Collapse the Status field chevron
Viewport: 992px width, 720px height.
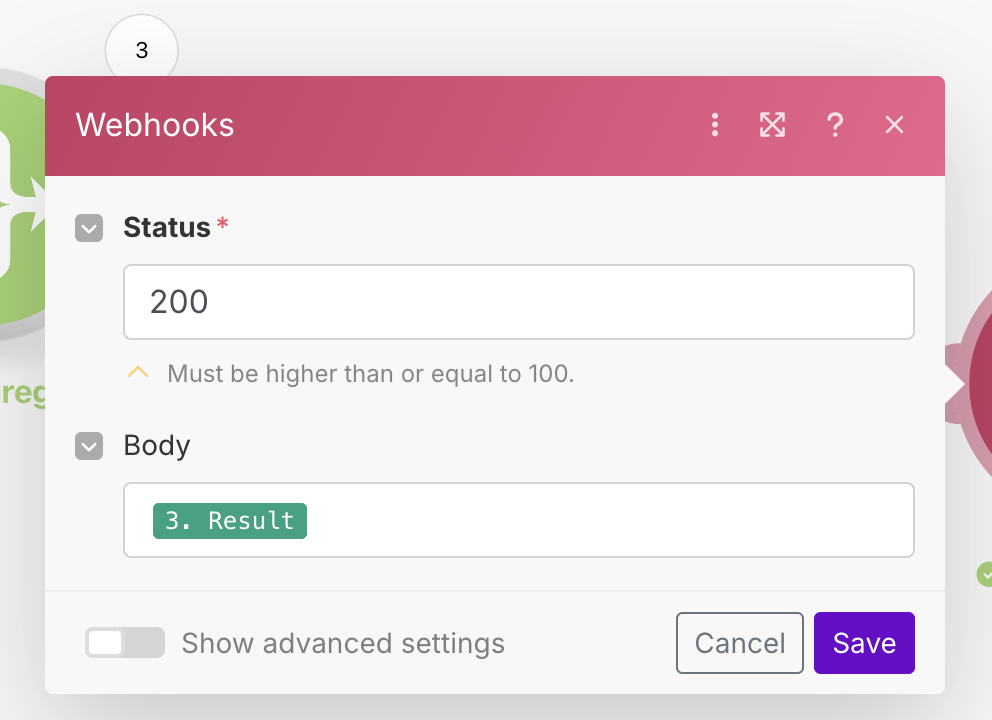click(89, 228)
